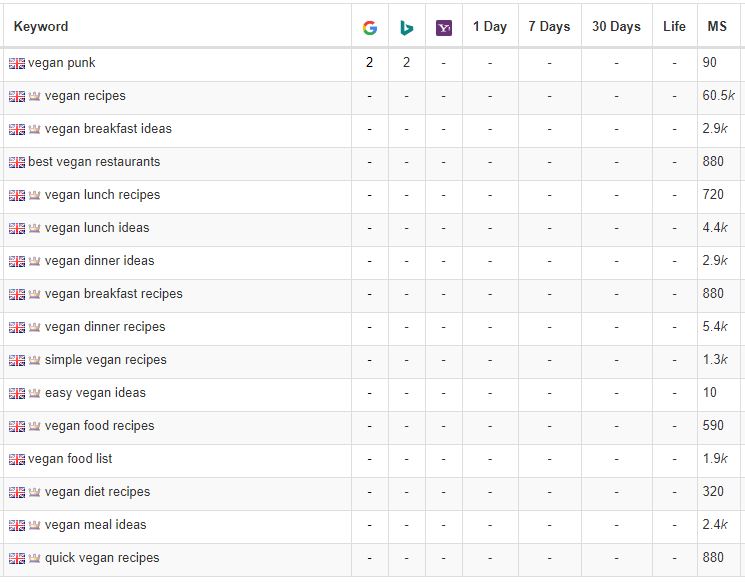Sort by the 1 Day column header
745x583 pixels.
point(490,27)
